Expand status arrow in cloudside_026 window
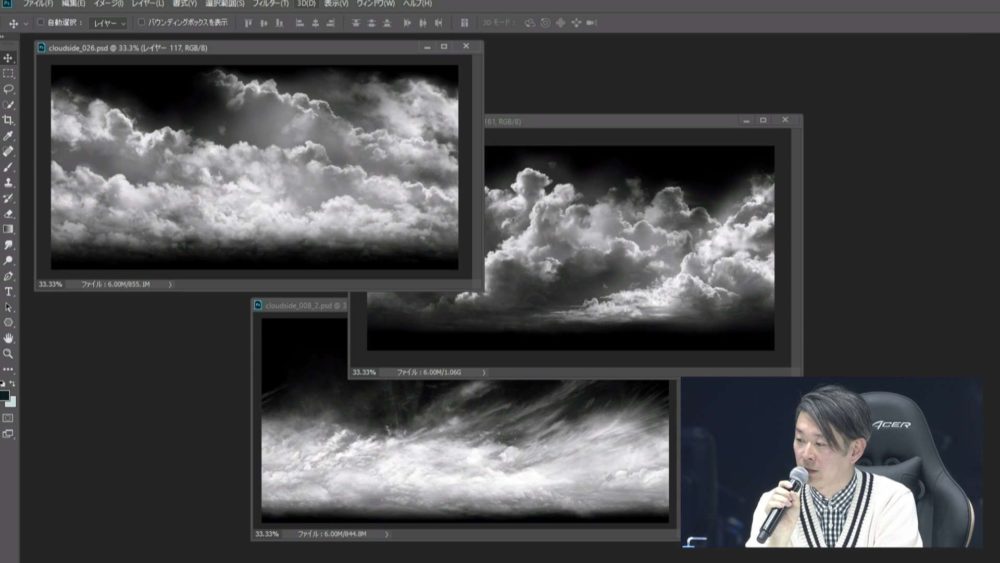1000x563 pixels. pyautogui.click(x=170, y=284)
